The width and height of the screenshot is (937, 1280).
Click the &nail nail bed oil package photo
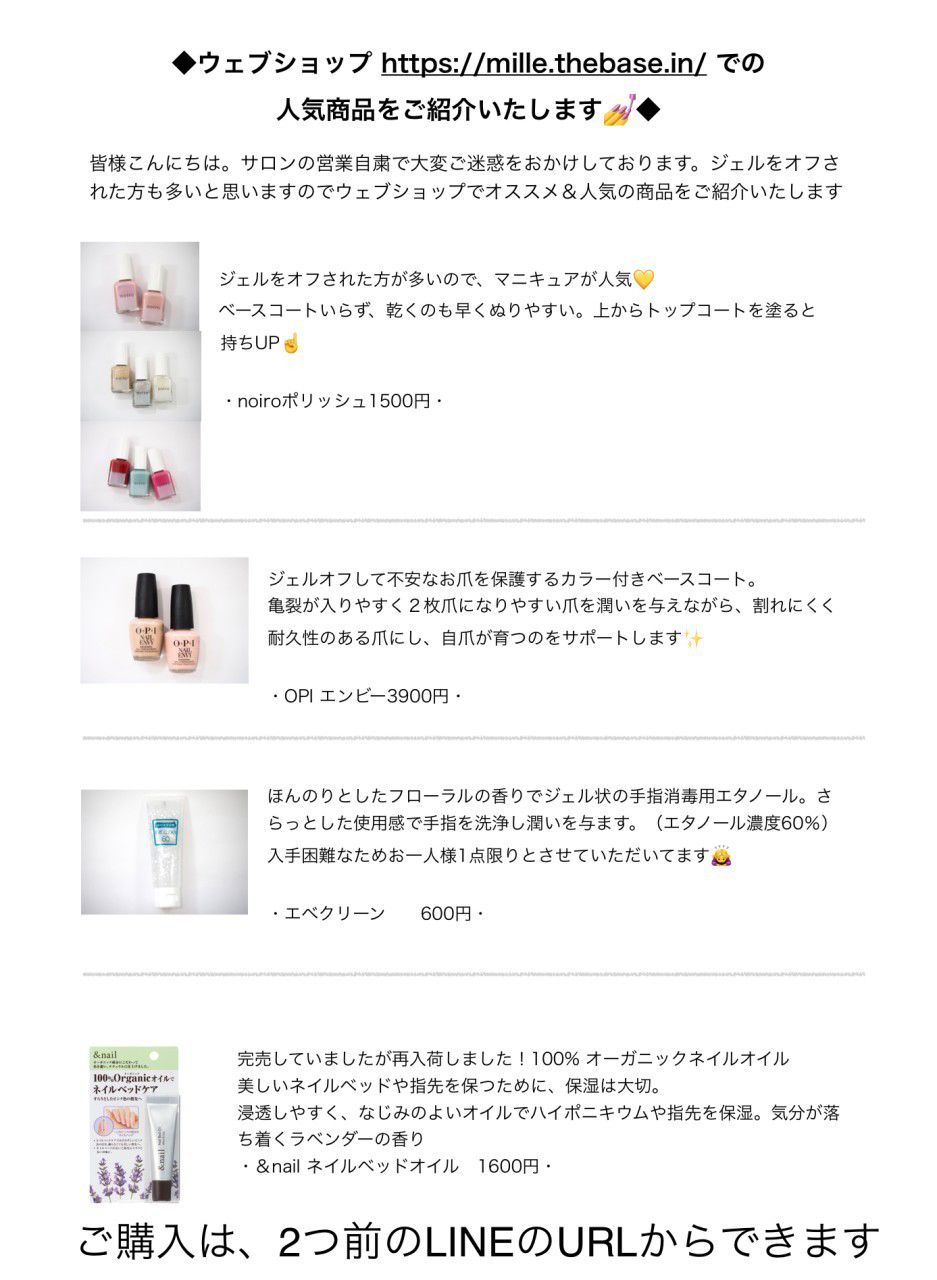pyautogui.click(x=134, y=1124)
